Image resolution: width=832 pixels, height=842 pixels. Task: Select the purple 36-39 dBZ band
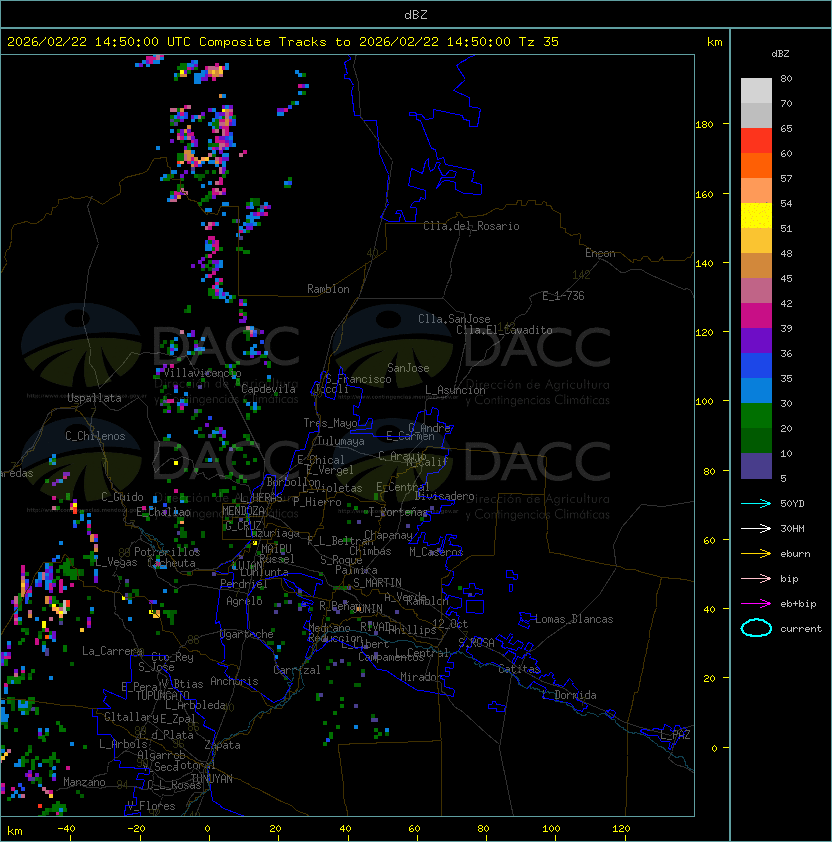pyautogui.click(x=756, y=340)
